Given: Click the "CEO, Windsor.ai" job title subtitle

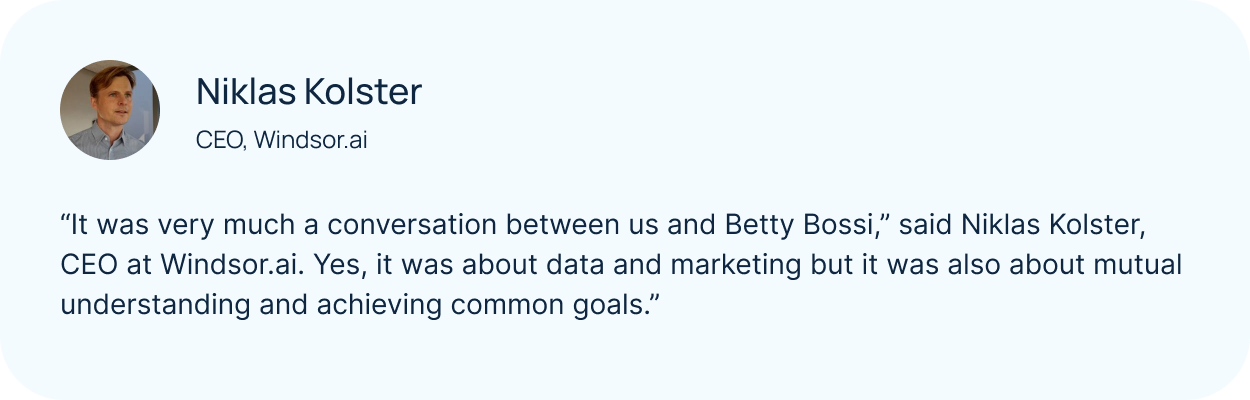Looking at the screenshot, I should click(x=281, y=141).
